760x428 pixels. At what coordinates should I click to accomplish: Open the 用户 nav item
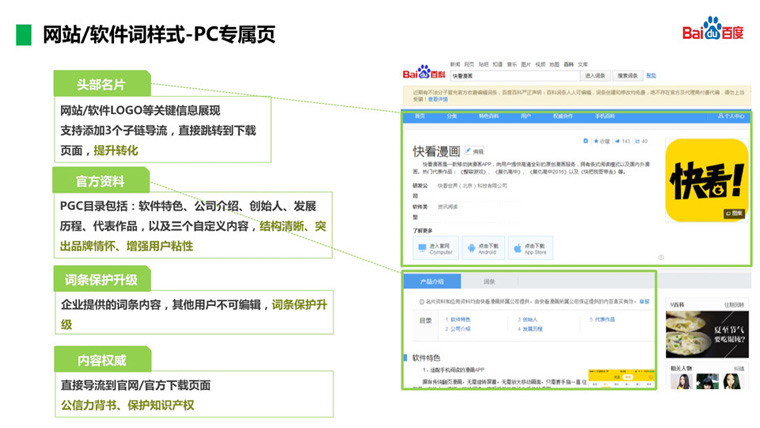pyautogui.click(x=526, y=116)
